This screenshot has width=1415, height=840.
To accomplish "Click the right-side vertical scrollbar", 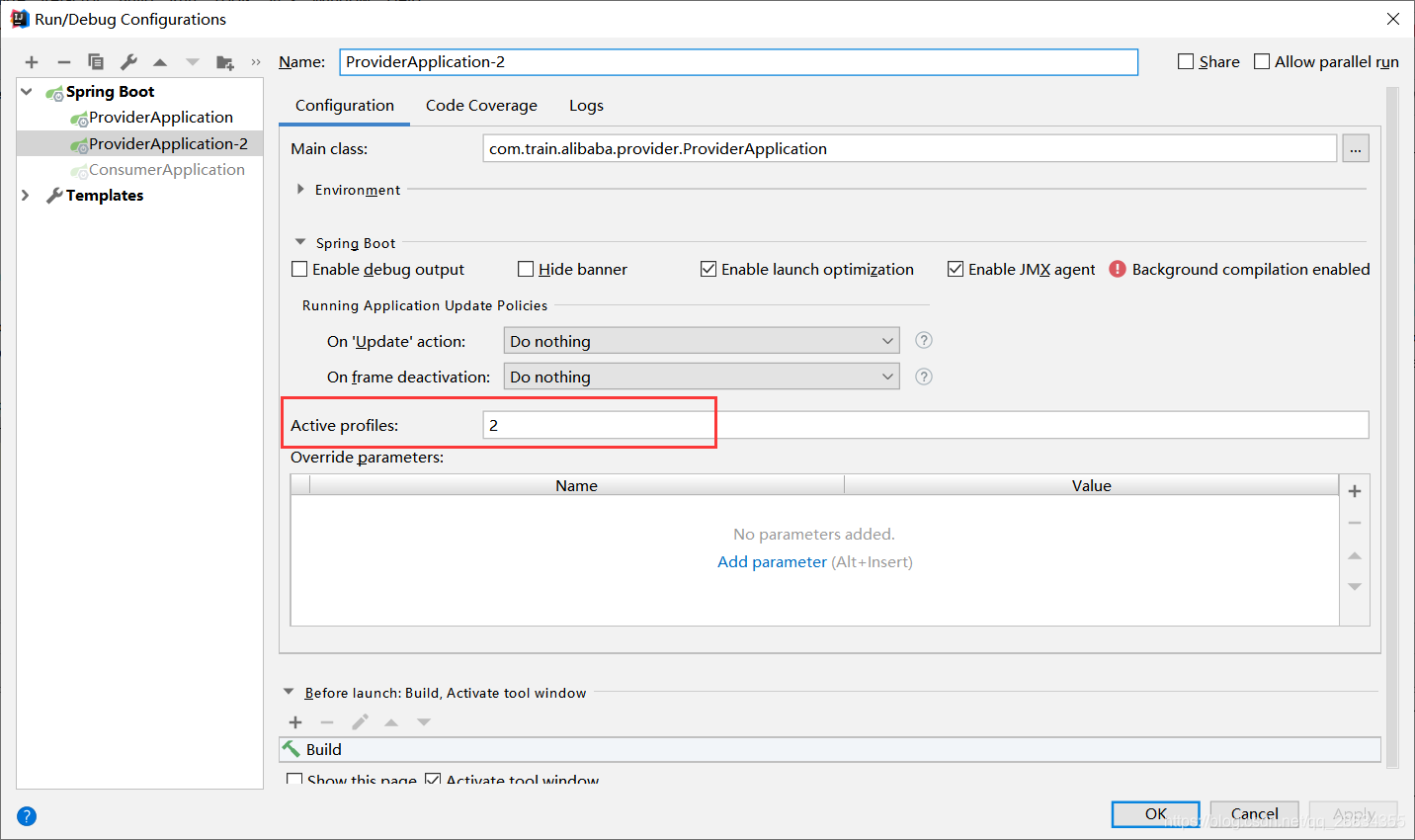I will 1392,427.
